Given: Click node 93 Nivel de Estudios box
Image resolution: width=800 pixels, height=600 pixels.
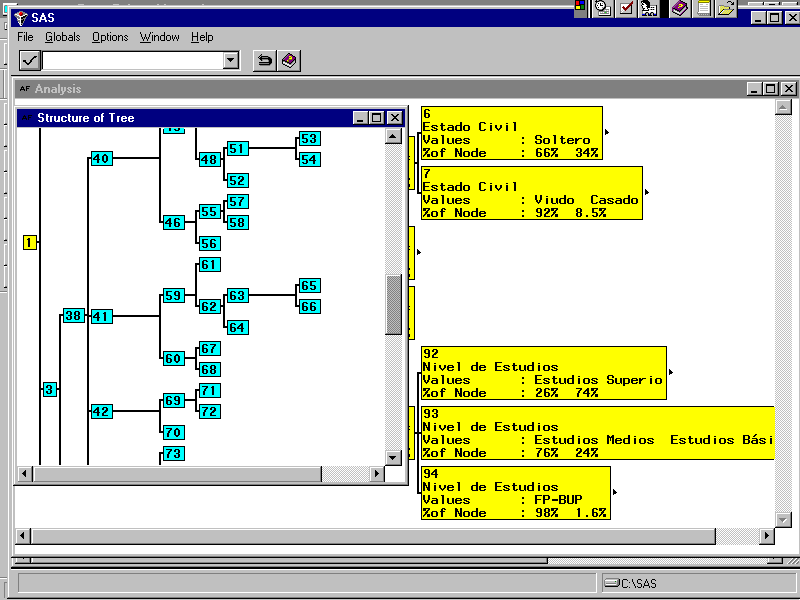Looking at the screenshot, I should coord(595,433).
